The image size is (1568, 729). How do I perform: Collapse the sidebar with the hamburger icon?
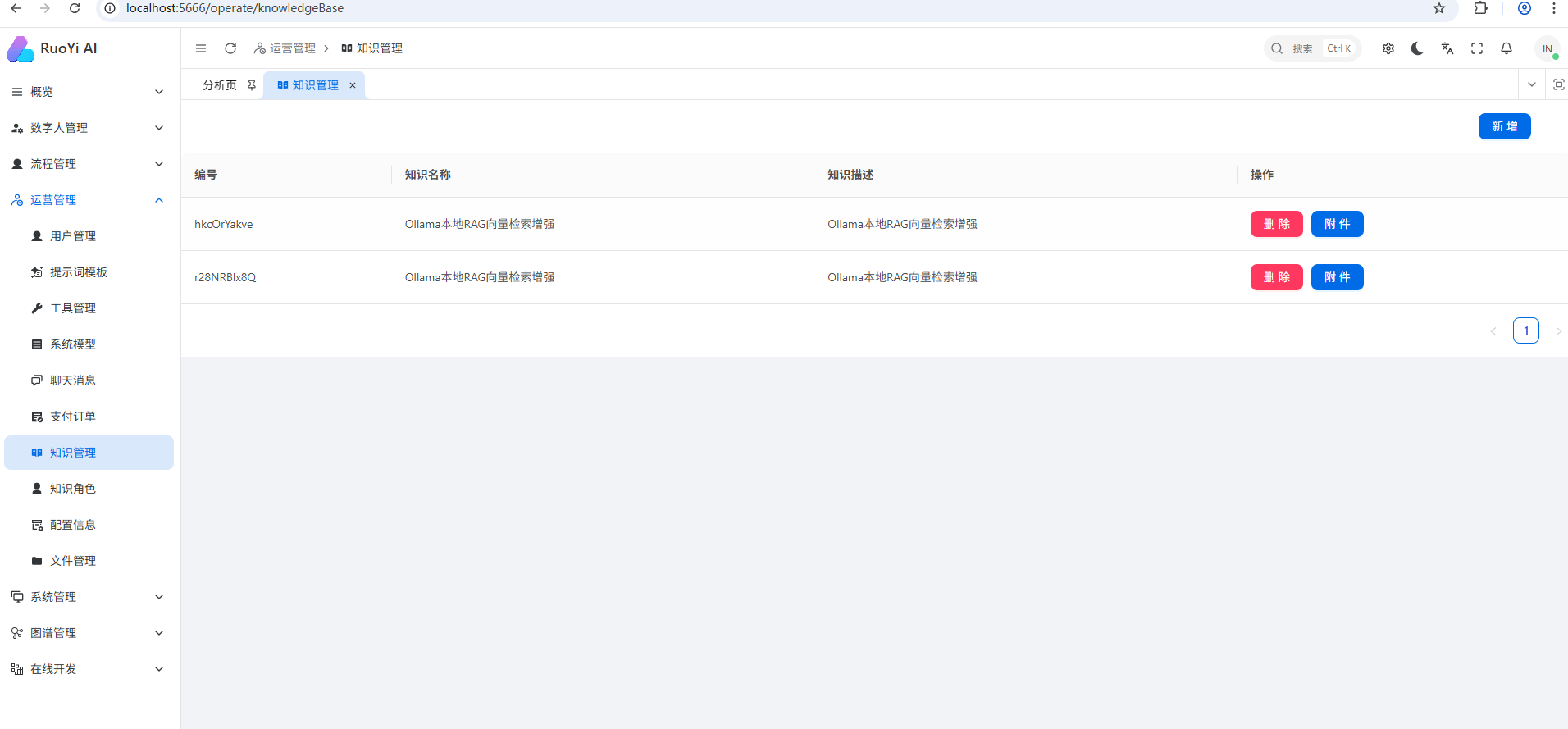click(201, 48)
